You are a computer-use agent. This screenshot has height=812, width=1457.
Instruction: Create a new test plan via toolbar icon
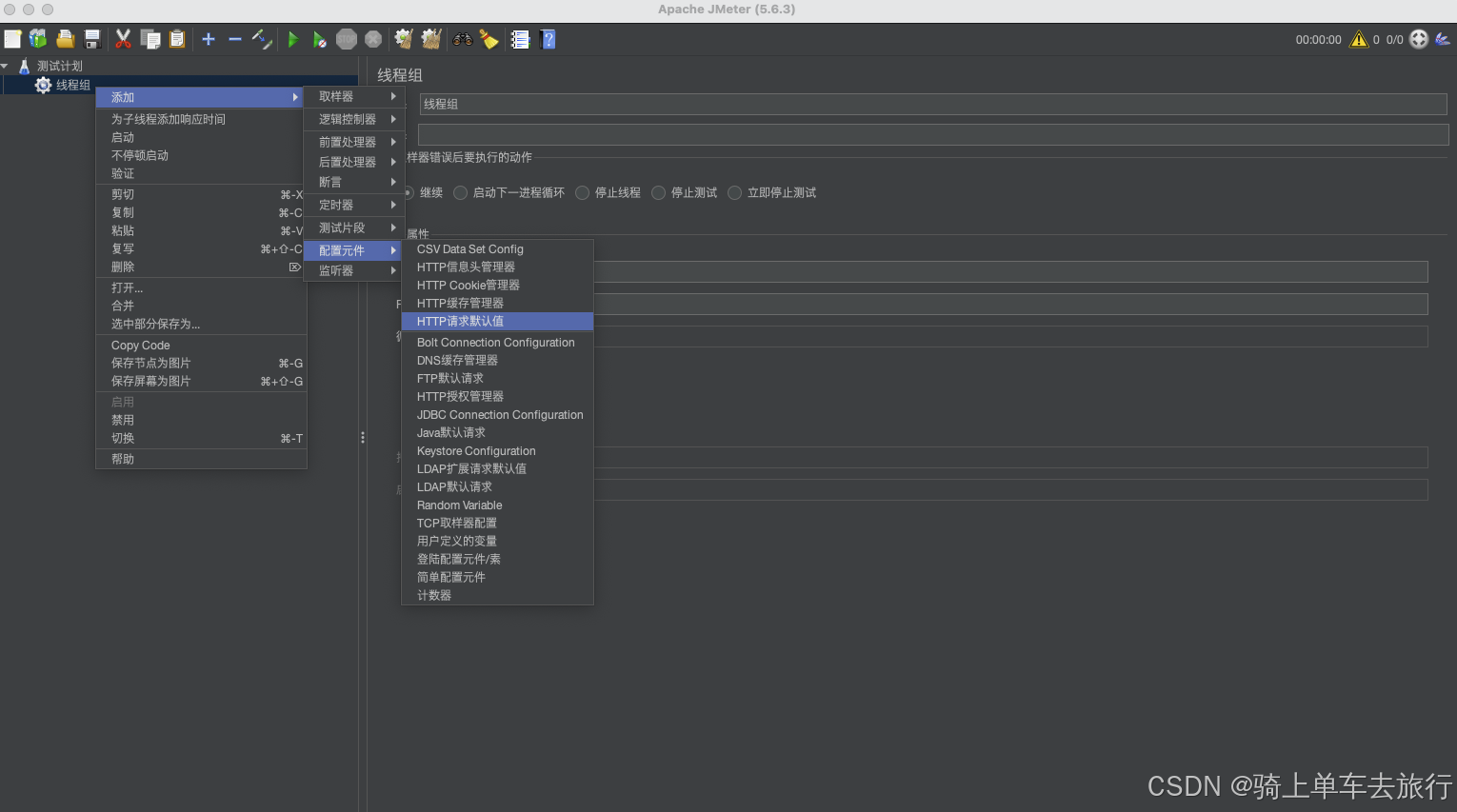(12, 39)
